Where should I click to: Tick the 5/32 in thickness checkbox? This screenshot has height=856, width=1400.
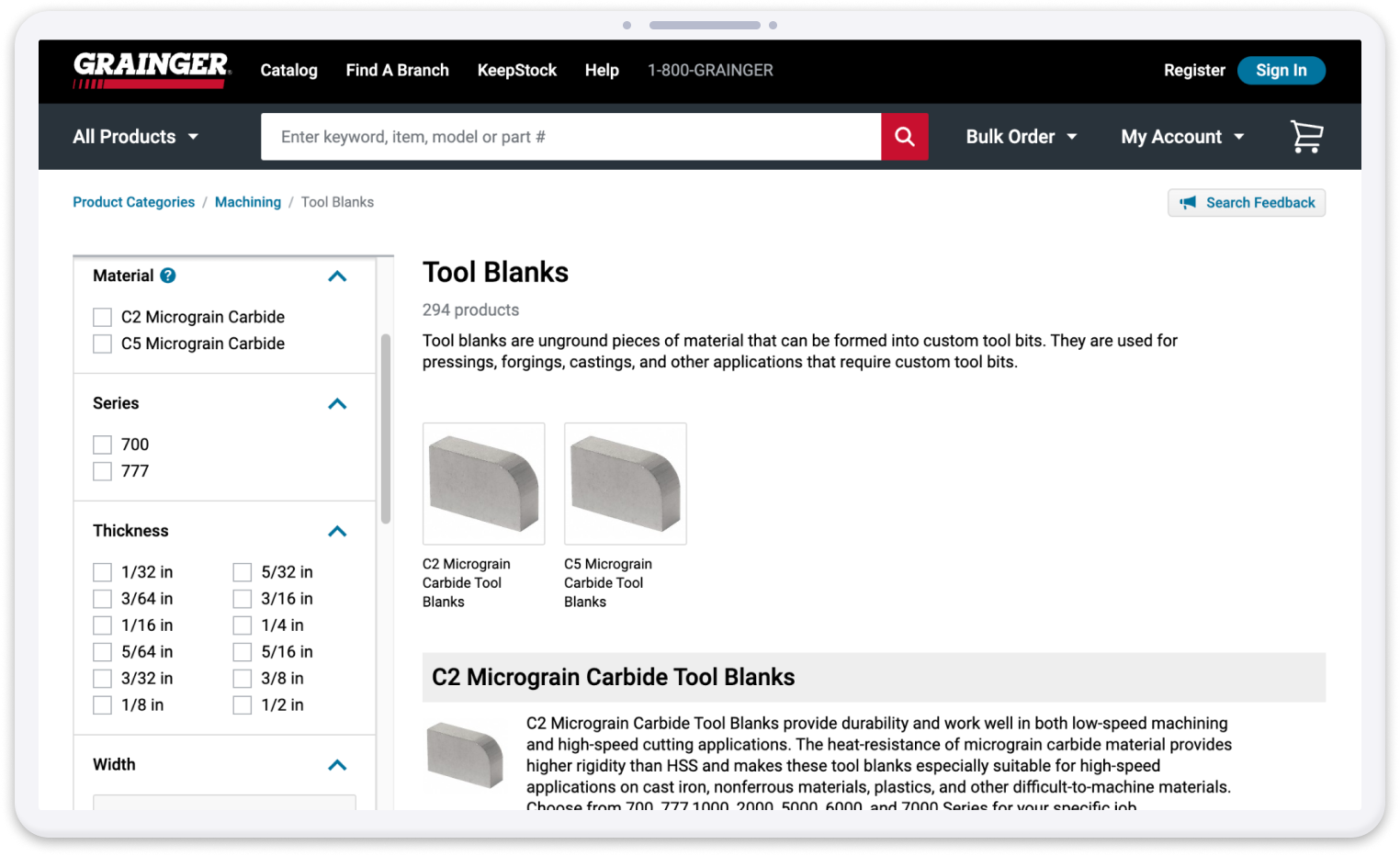coord(243,572)
